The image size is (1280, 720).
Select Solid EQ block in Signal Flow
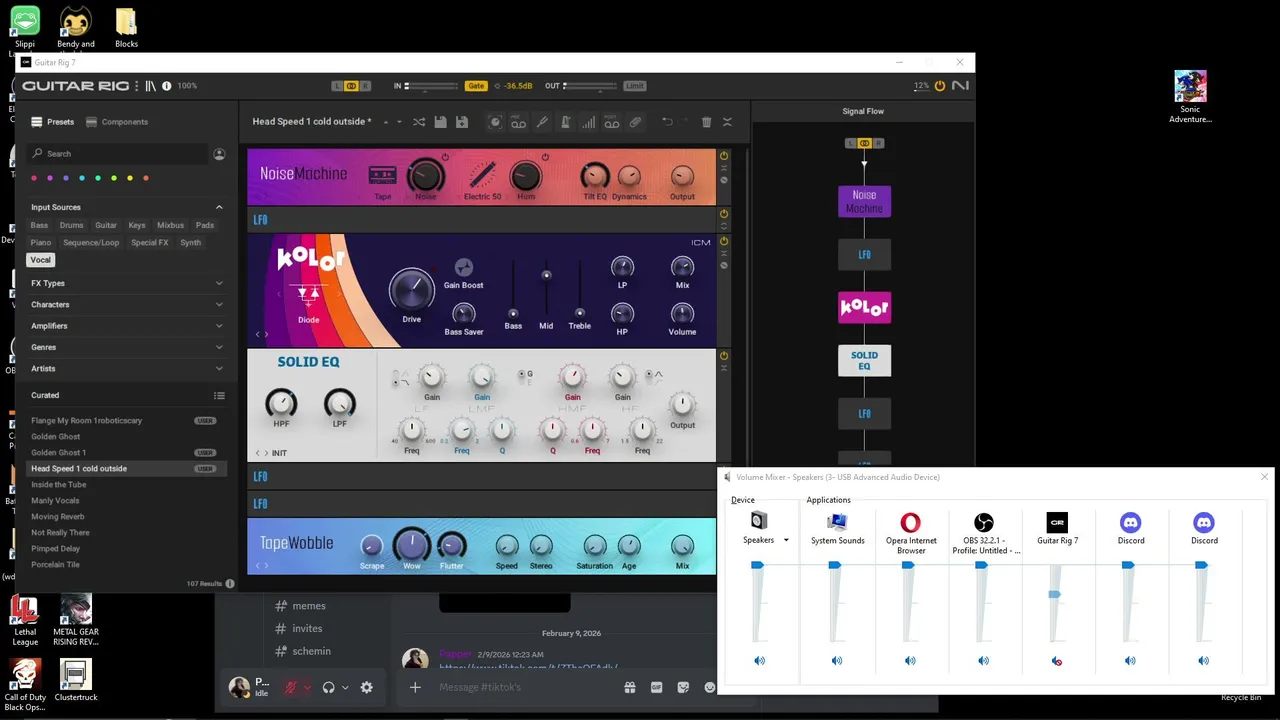point(864,360)
